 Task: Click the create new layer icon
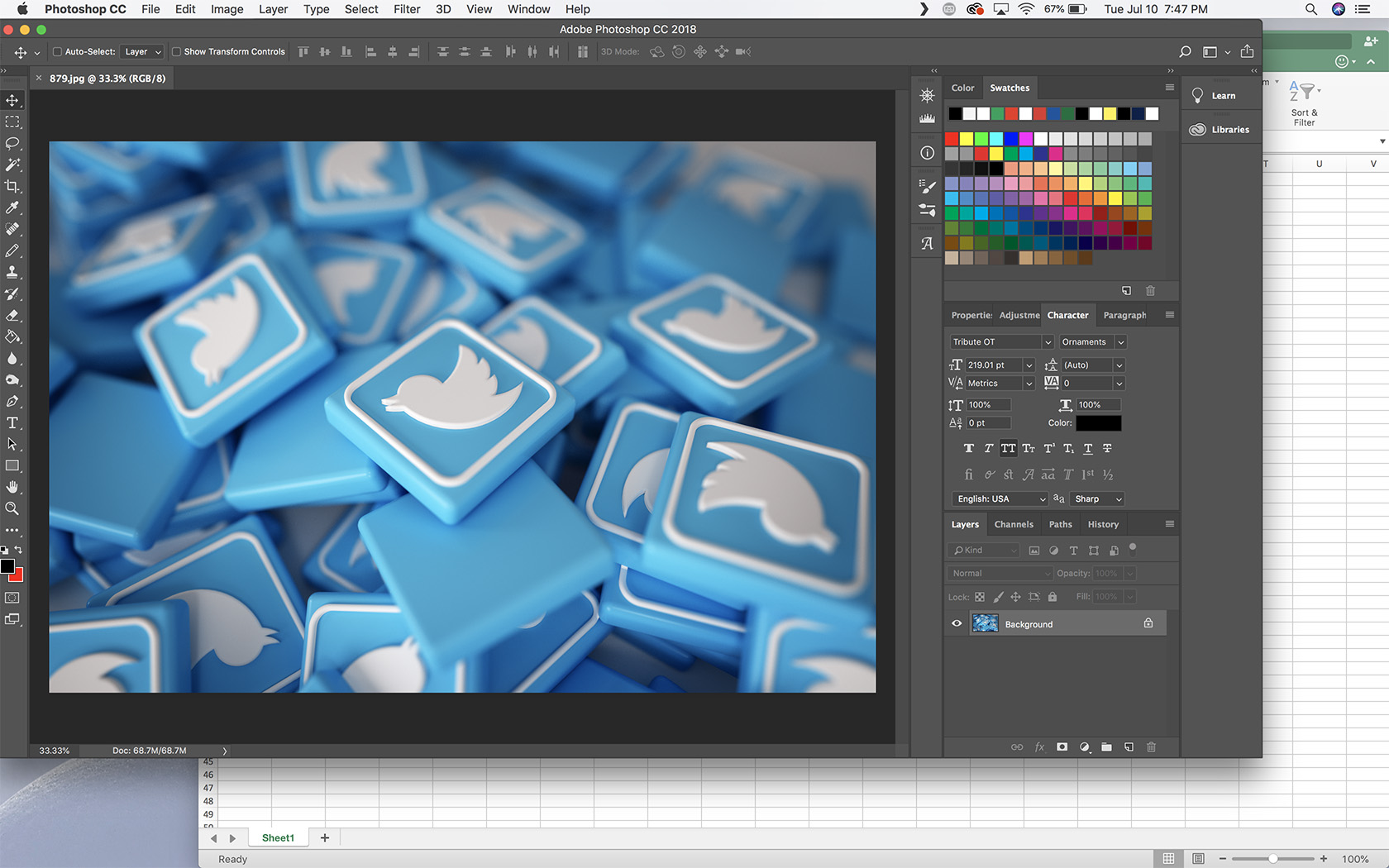click(1129, 747)
